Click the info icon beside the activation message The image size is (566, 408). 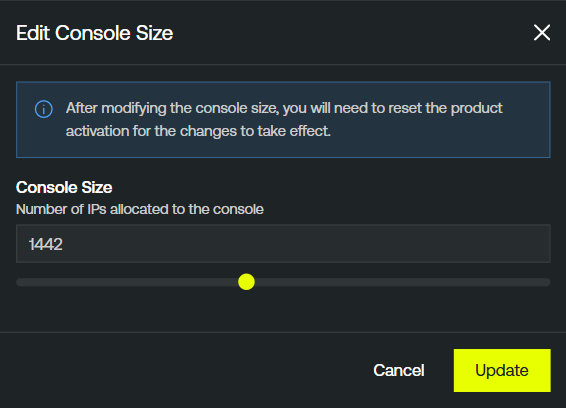[x=44, y=109]
